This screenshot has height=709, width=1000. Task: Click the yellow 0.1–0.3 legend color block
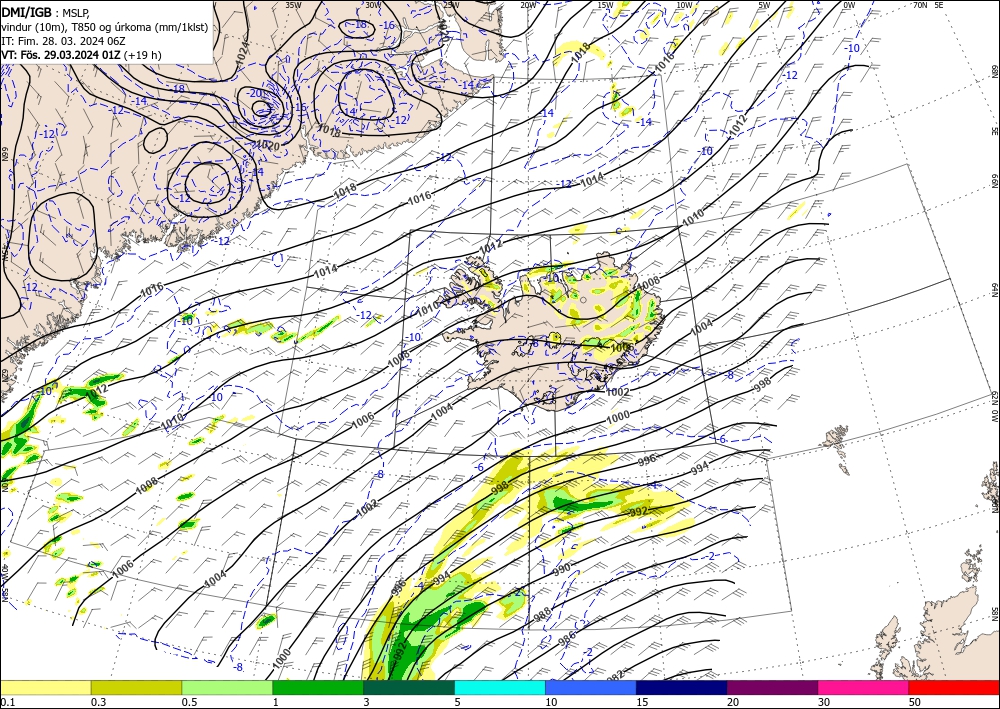45,687
